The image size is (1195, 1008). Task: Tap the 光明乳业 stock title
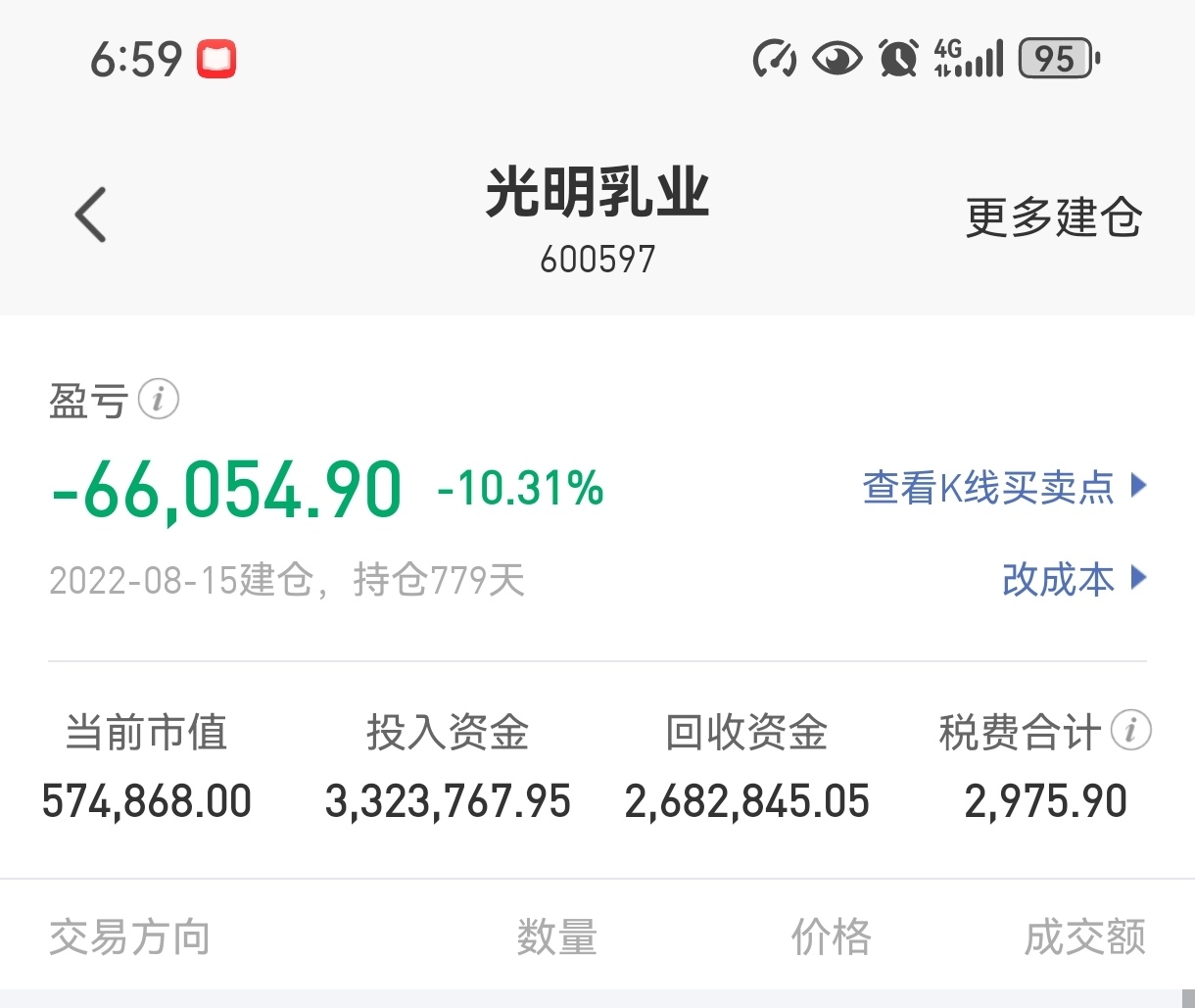[597, 191]
